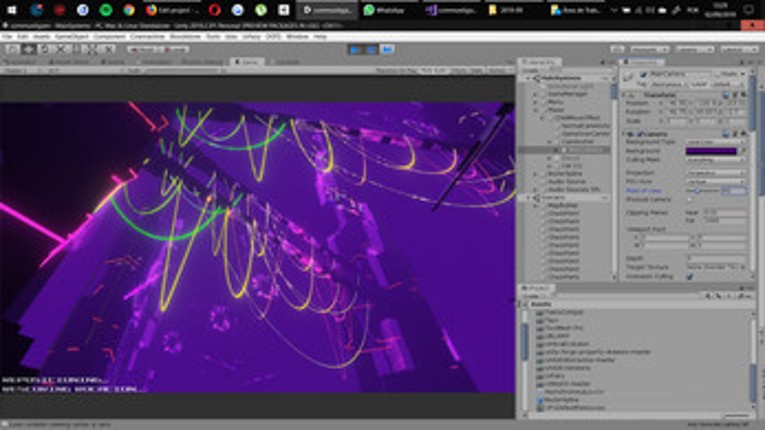This screenshot has width=765, height=430.
Task: Expand the MapBuilder object in Hierarchy
Action: [536, 205]
